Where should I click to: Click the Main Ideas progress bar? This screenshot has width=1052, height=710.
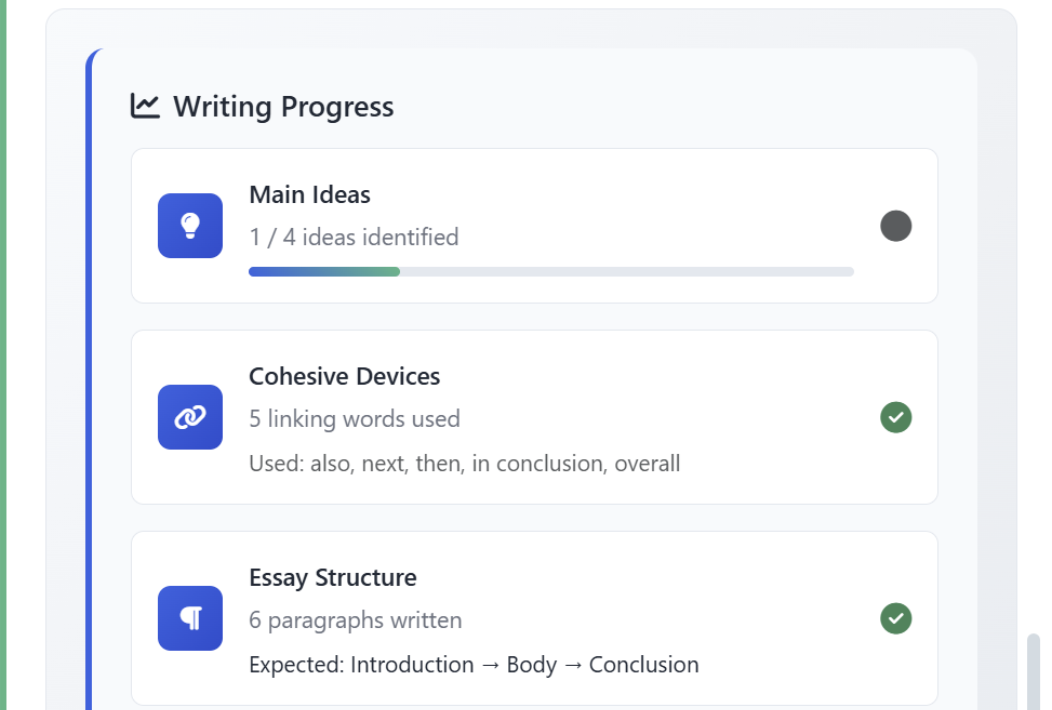tap(551, 272)
